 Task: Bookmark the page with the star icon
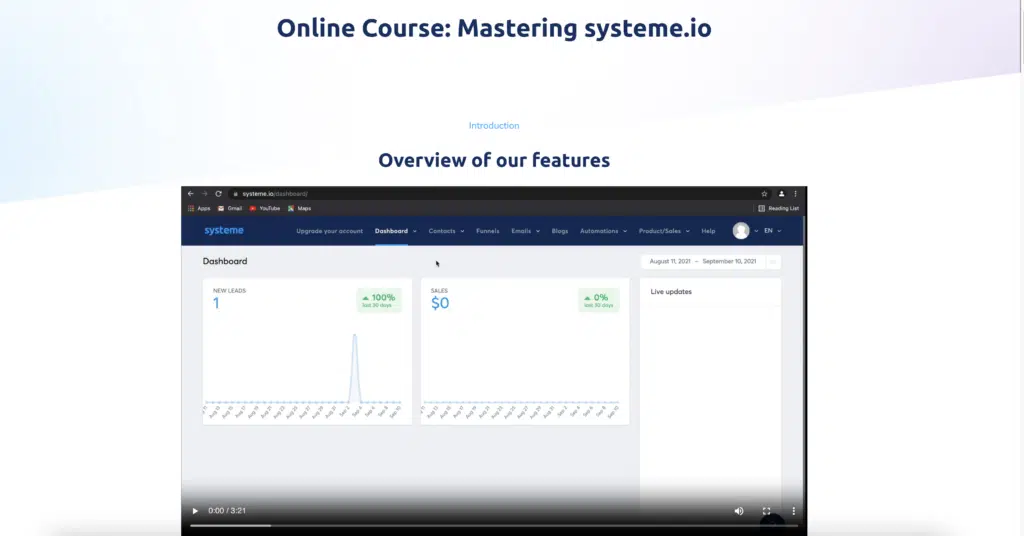click(765, 193)
